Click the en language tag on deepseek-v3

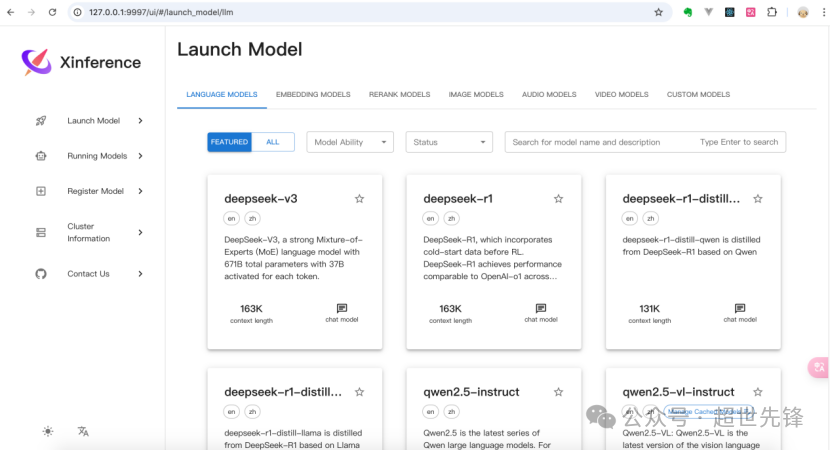[x=231, y=218]
